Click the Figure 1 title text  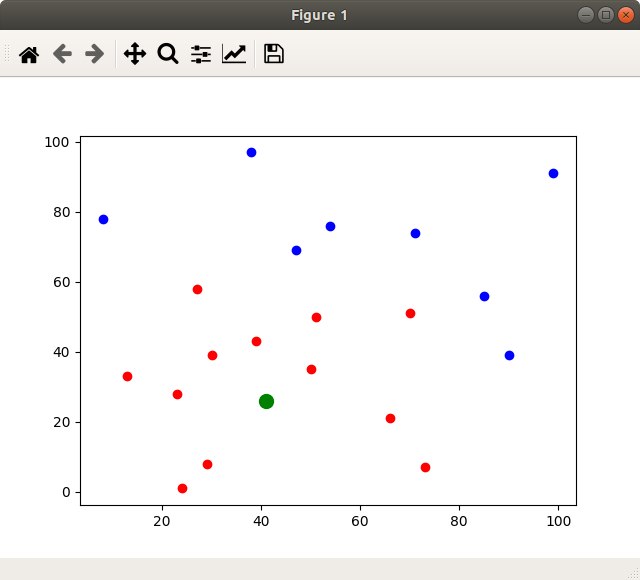click(319, 15)
